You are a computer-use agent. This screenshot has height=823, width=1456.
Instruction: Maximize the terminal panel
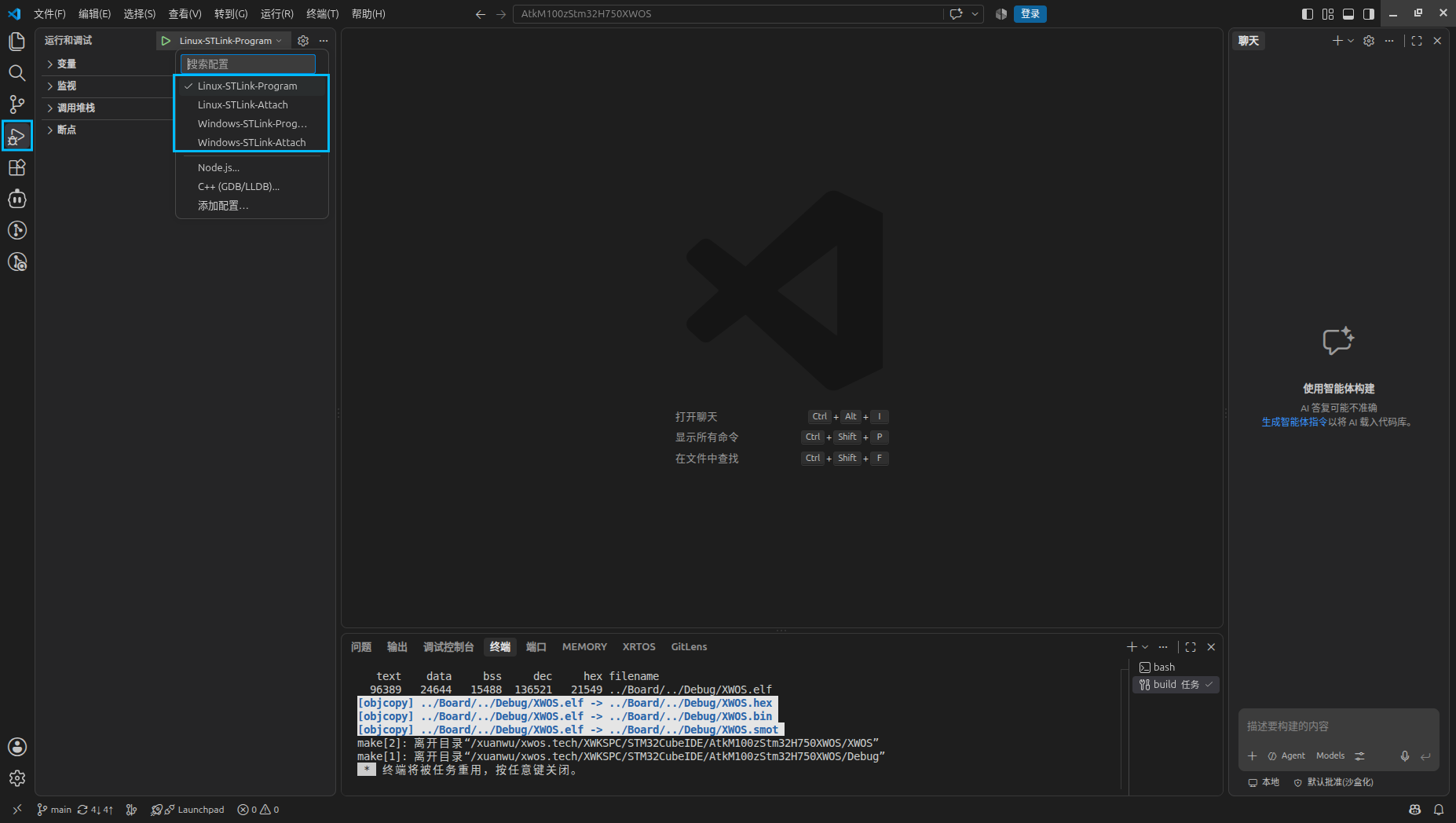click(1191, 647)
